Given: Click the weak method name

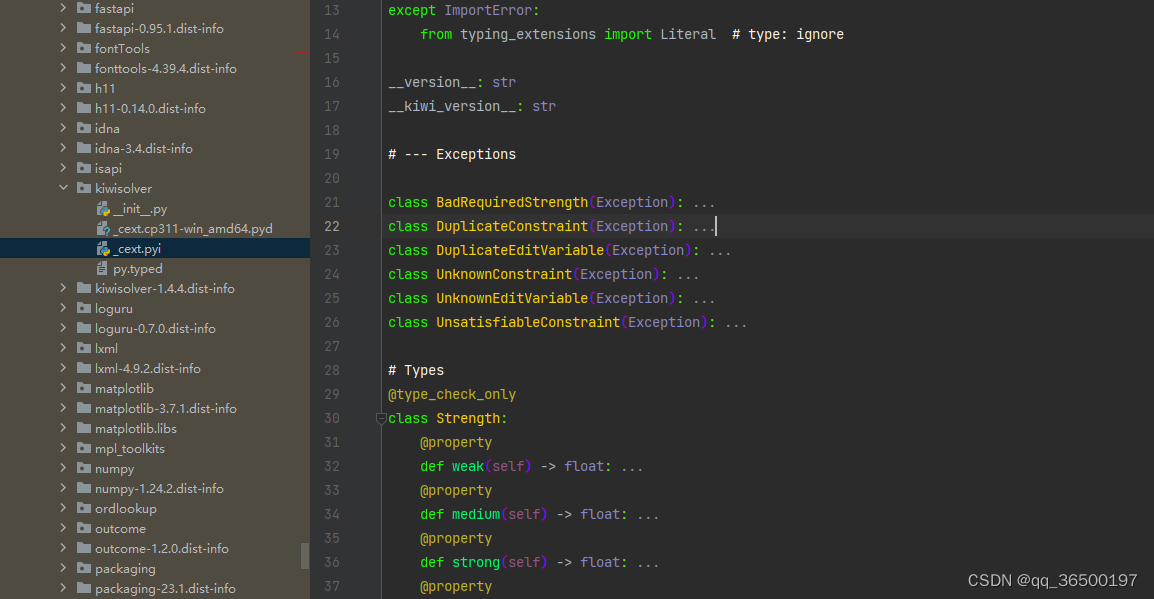Looking at the screenshot, I should pyautogui.click(x=468, y=467).
